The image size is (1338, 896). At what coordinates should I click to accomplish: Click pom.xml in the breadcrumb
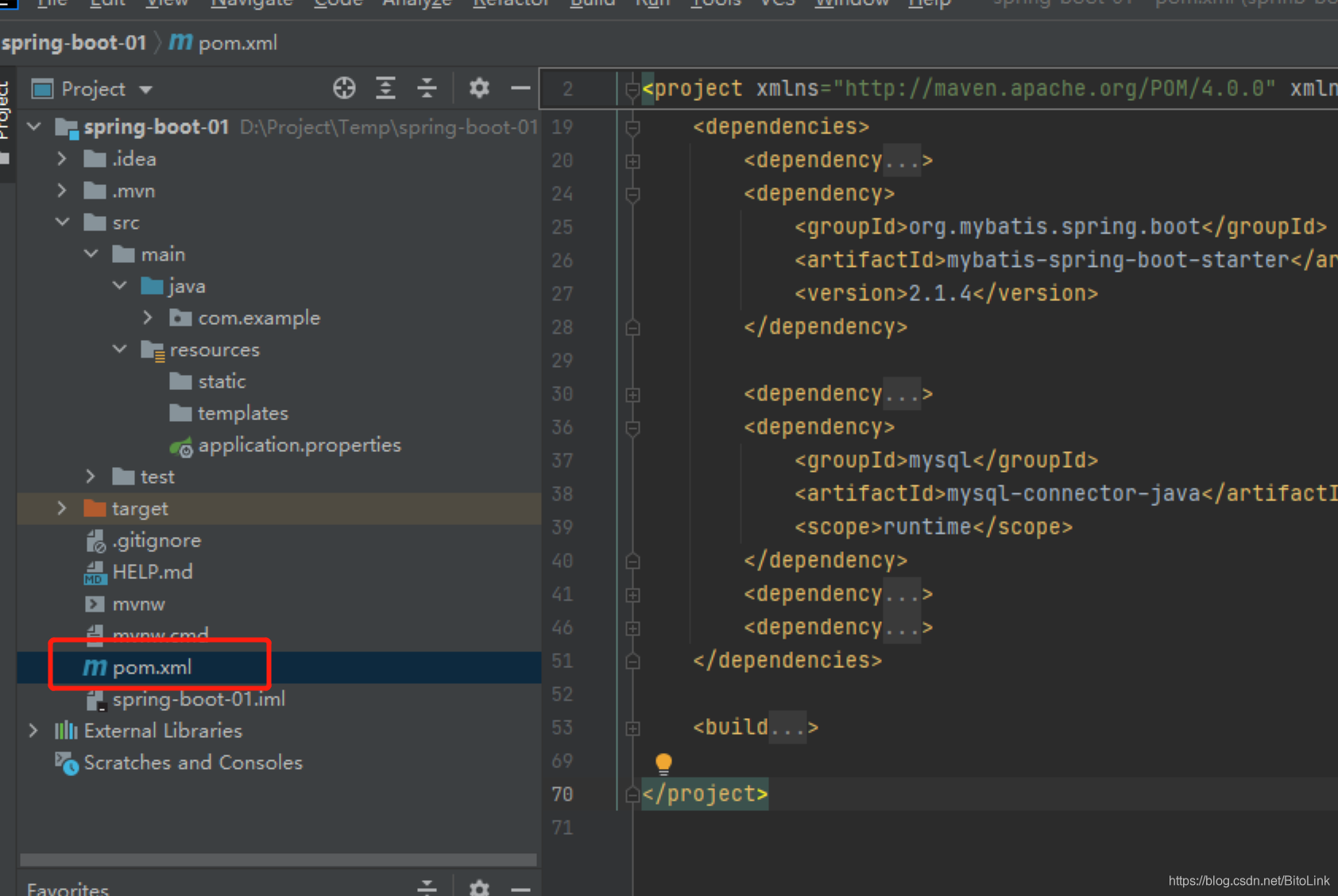tap(238, 43)
